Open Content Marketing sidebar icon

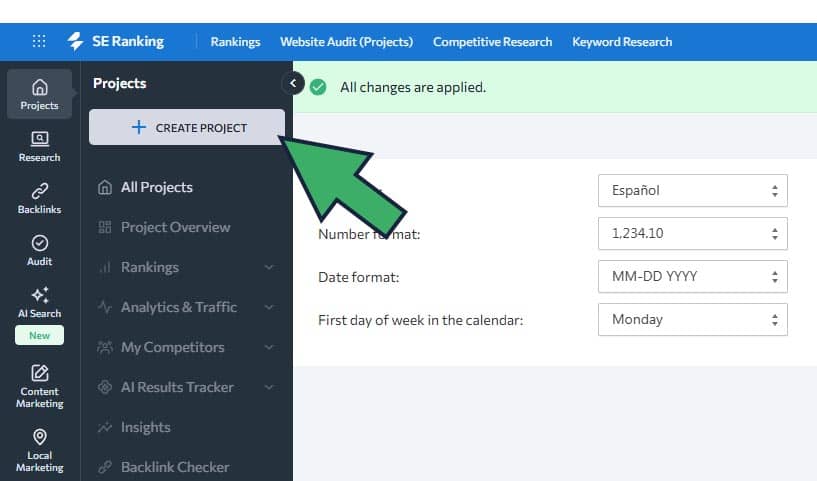[x=39, y=386]
